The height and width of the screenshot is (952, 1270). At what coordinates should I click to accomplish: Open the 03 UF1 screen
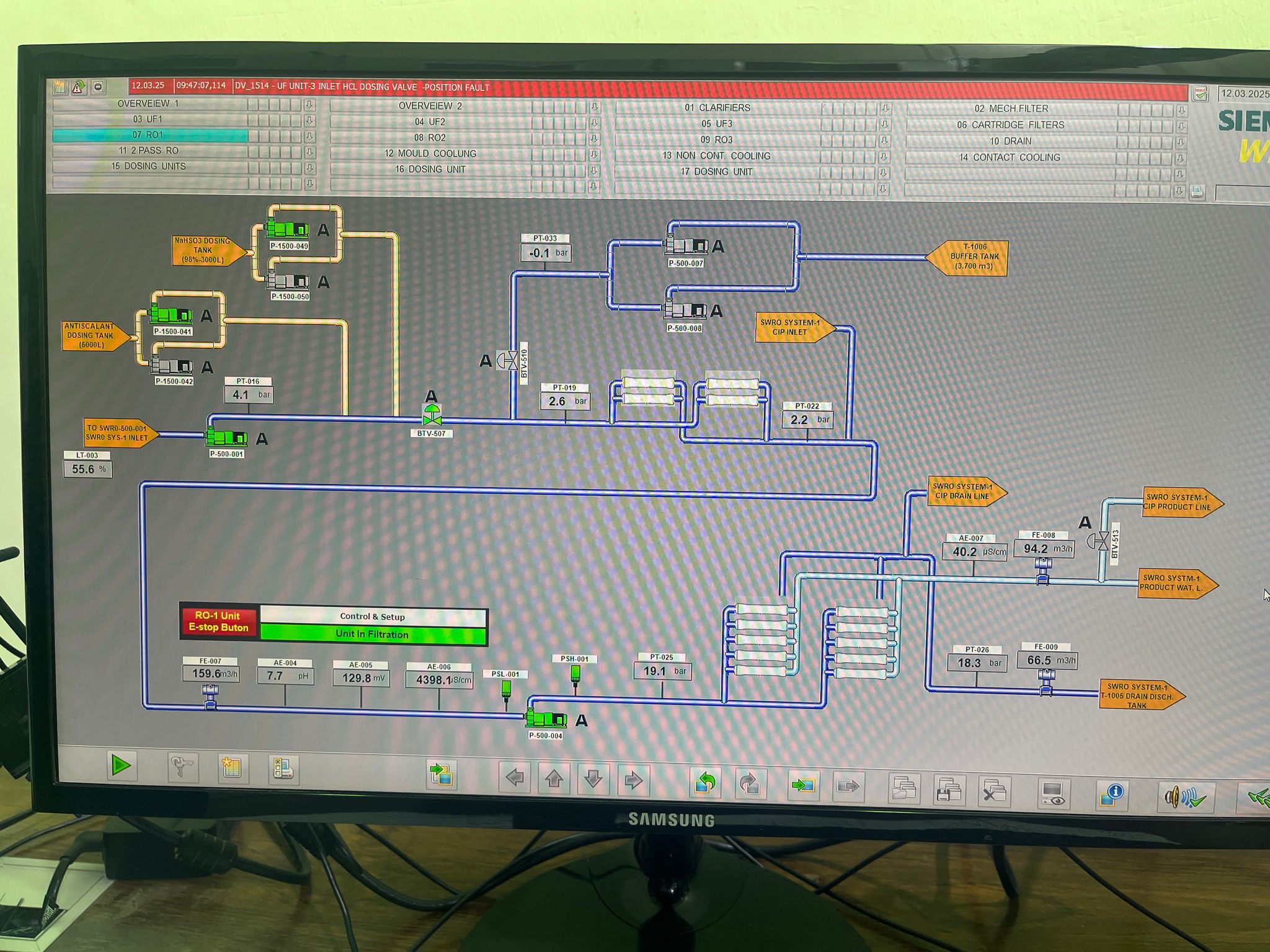point(148,119)
